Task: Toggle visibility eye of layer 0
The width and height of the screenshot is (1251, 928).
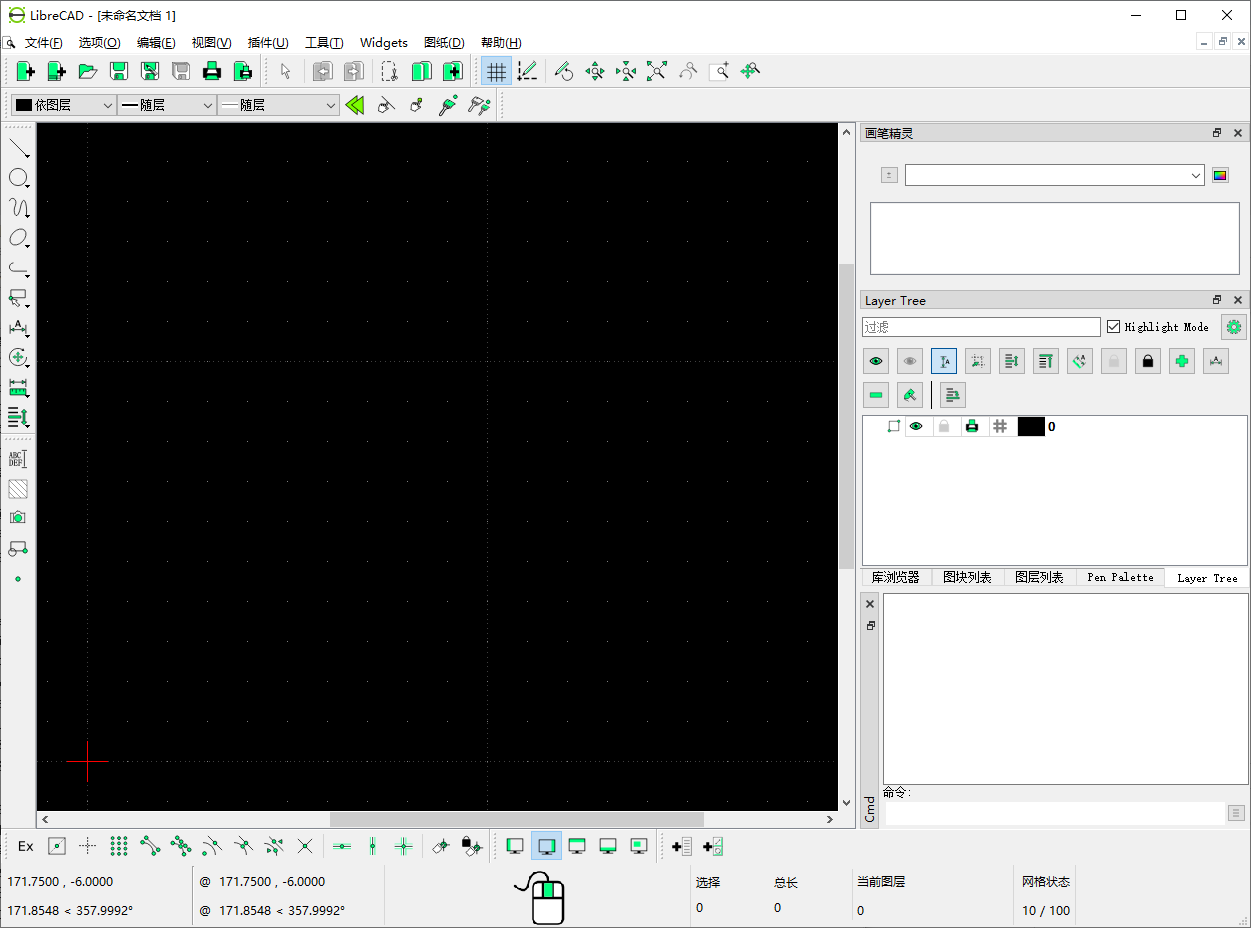Action: 916,426
